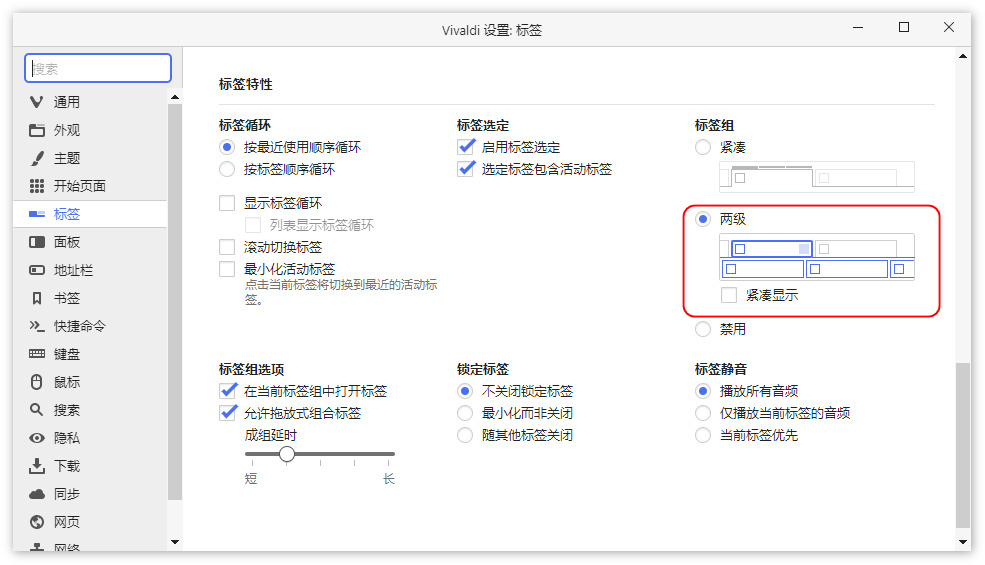Click main panel scroll up arrow
Screen dimensions: 985x565
click(962, 56)
